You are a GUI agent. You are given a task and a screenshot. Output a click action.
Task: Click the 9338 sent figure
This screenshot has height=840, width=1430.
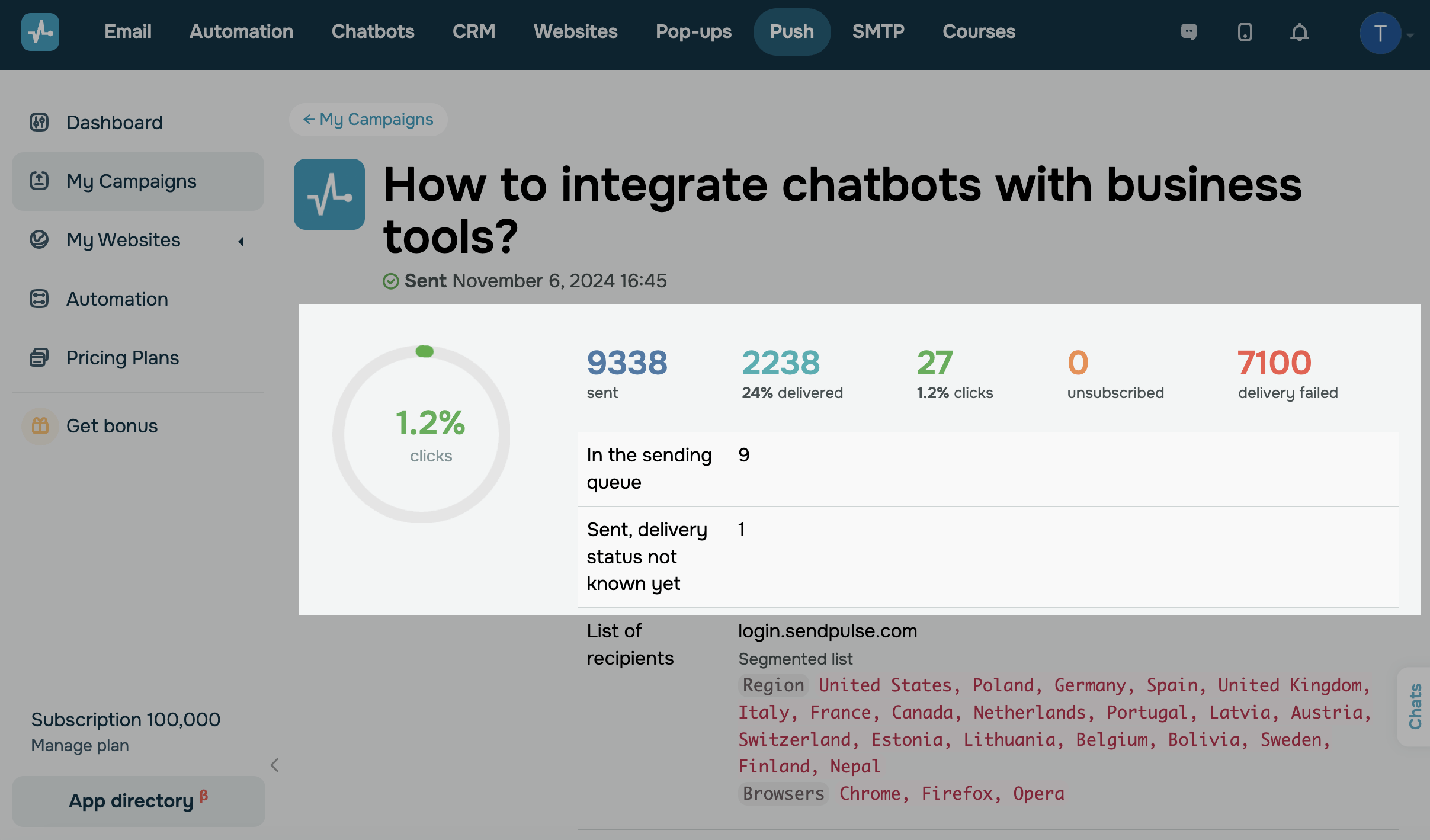627,363
